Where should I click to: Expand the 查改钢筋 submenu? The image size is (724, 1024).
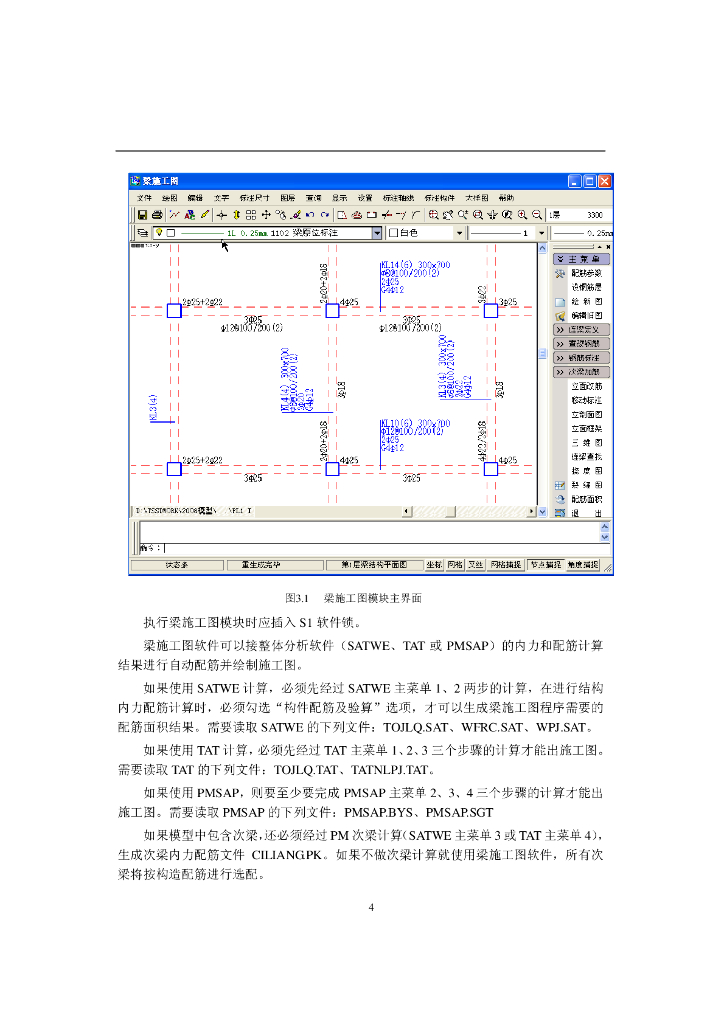click(x=581, y=344)
